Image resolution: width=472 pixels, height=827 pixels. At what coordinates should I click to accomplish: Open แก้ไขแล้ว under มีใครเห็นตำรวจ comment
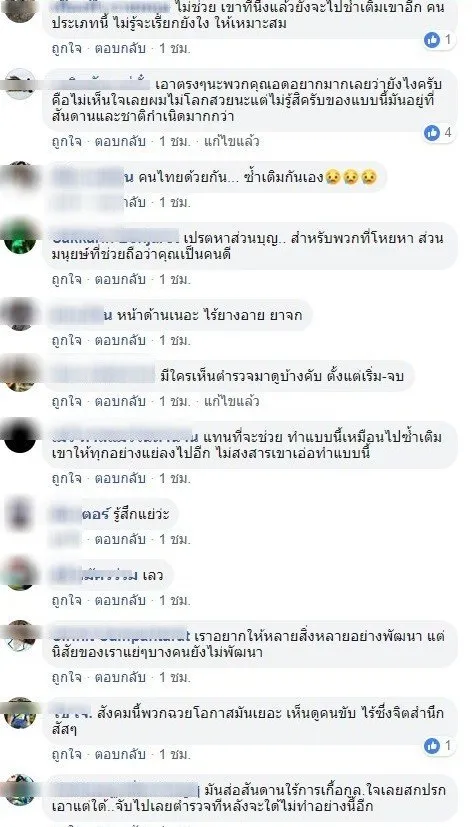click(231, 402)
